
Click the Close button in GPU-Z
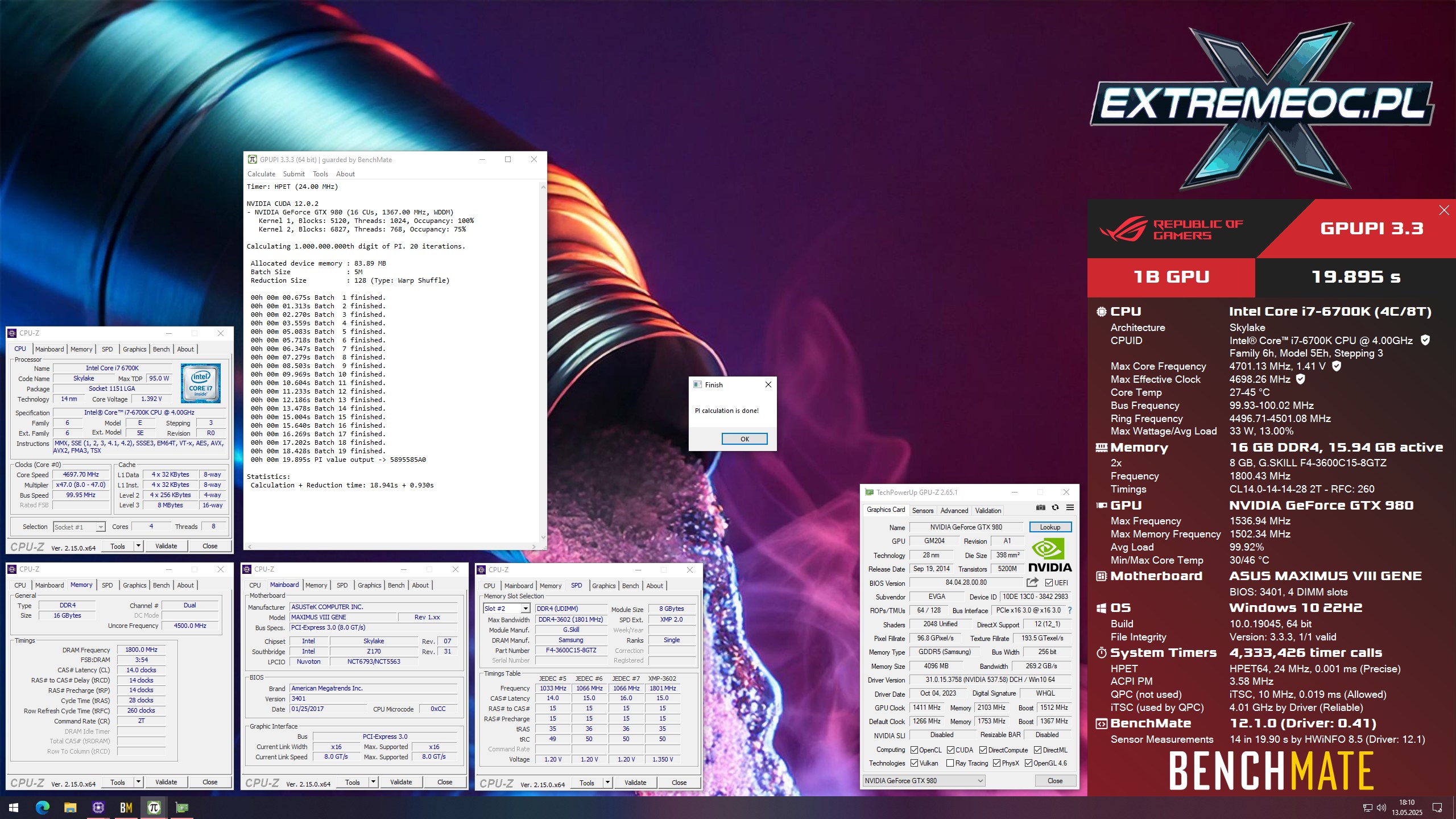pyautogui.click(x=1055, y=781)
